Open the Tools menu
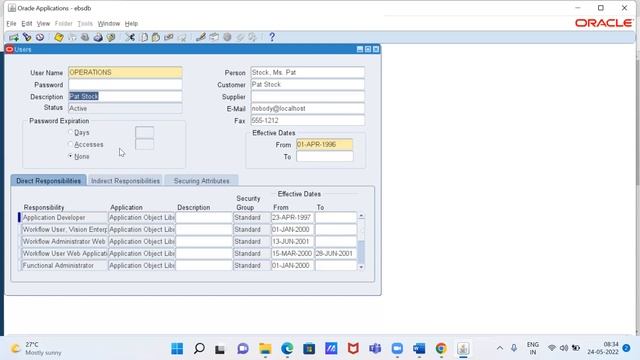Viewport: 640px width, 360px height. (x=85, y=24)
